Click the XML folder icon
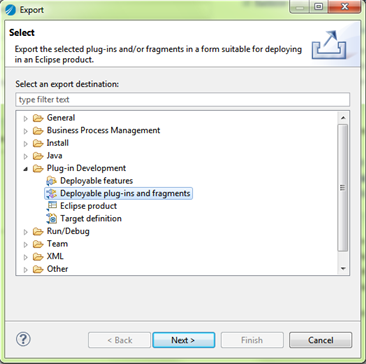 (x=38, y=257)
